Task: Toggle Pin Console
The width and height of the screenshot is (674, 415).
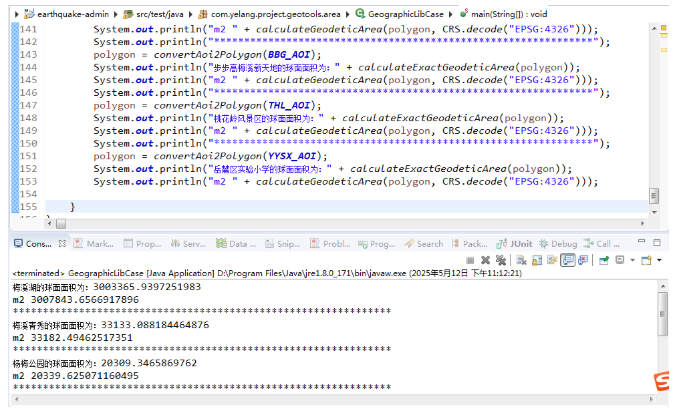Action: tap(604, 260)
